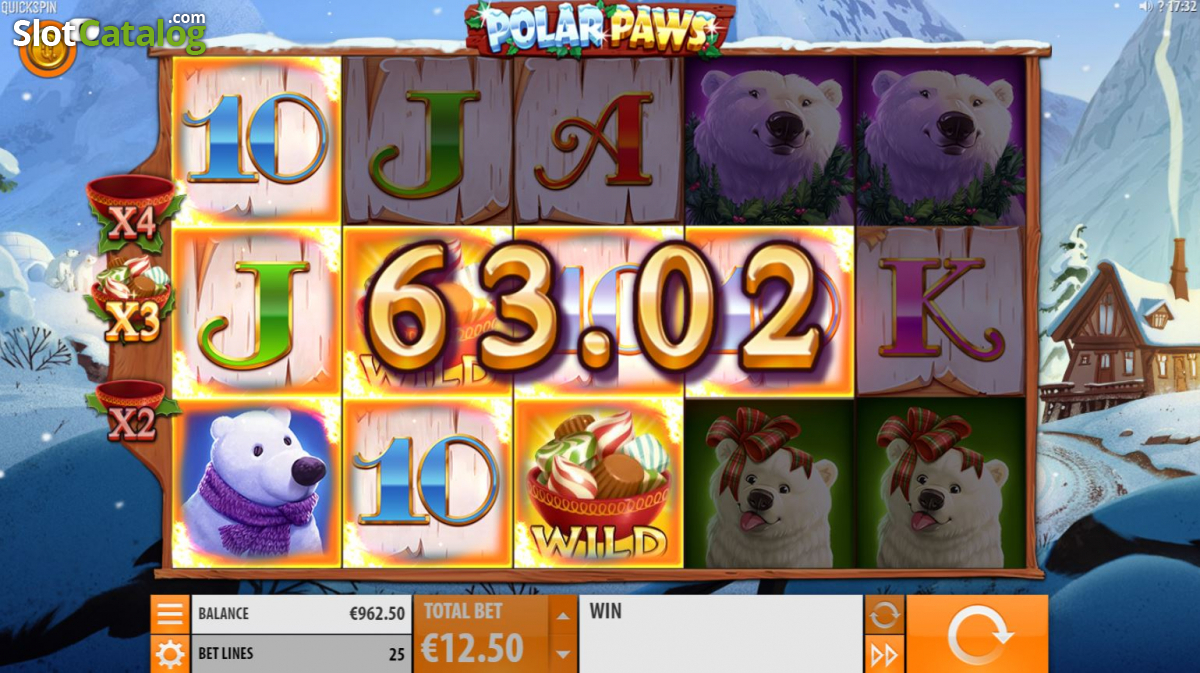Image resolution: width=1200 pixels, height=673 pixels.
Task: Click the polar bear with purple scarf
Action: click(257, 483)
